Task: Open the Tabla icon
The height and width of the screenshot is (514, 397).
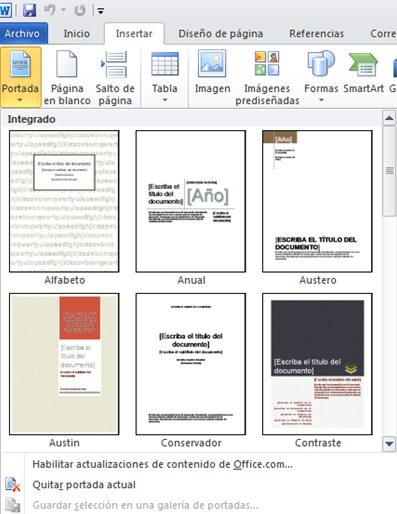Action: tap(165, 64)
